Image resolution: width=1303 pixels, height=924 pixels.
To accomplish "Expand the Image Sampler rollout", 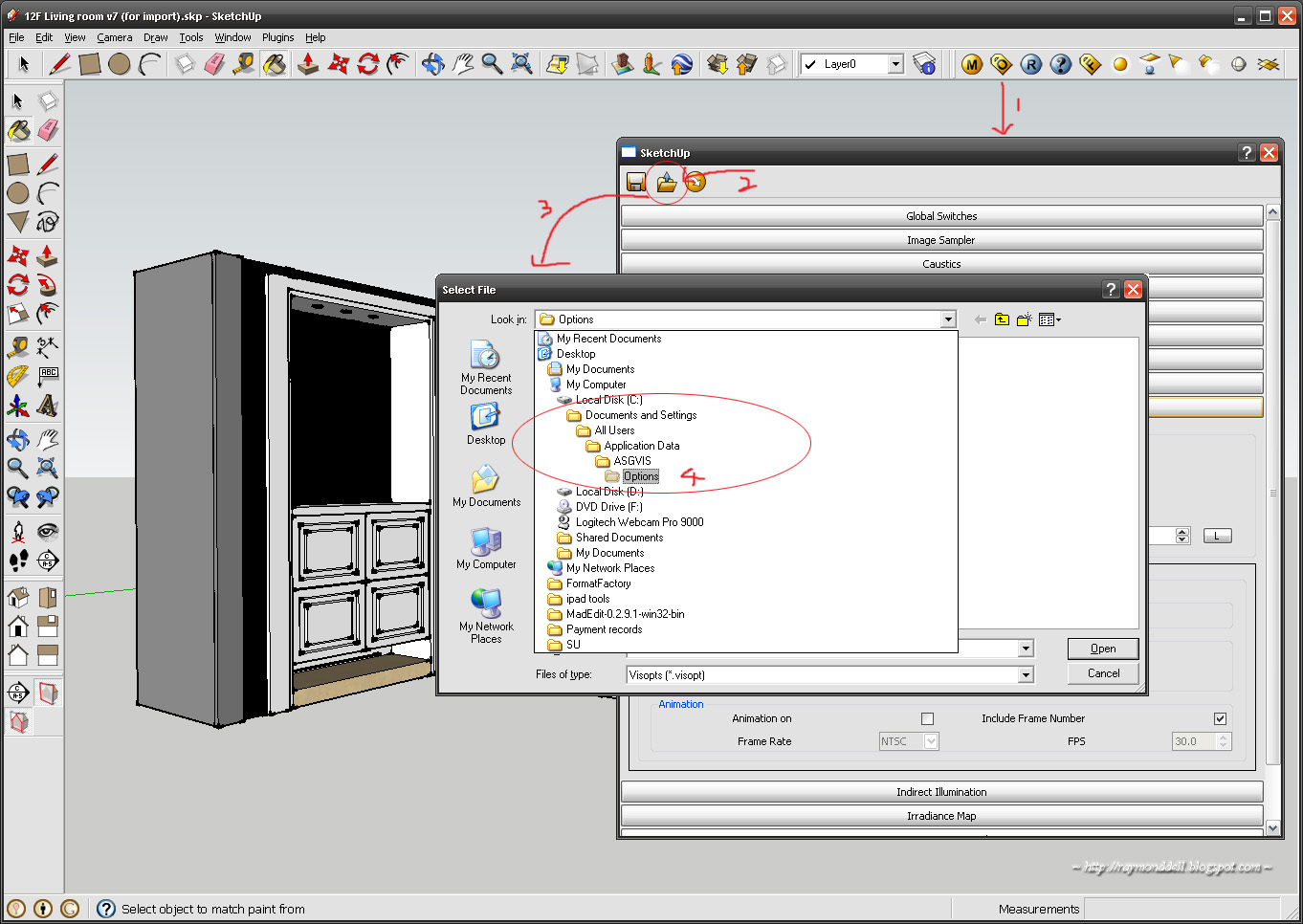I will click(942, 240).
